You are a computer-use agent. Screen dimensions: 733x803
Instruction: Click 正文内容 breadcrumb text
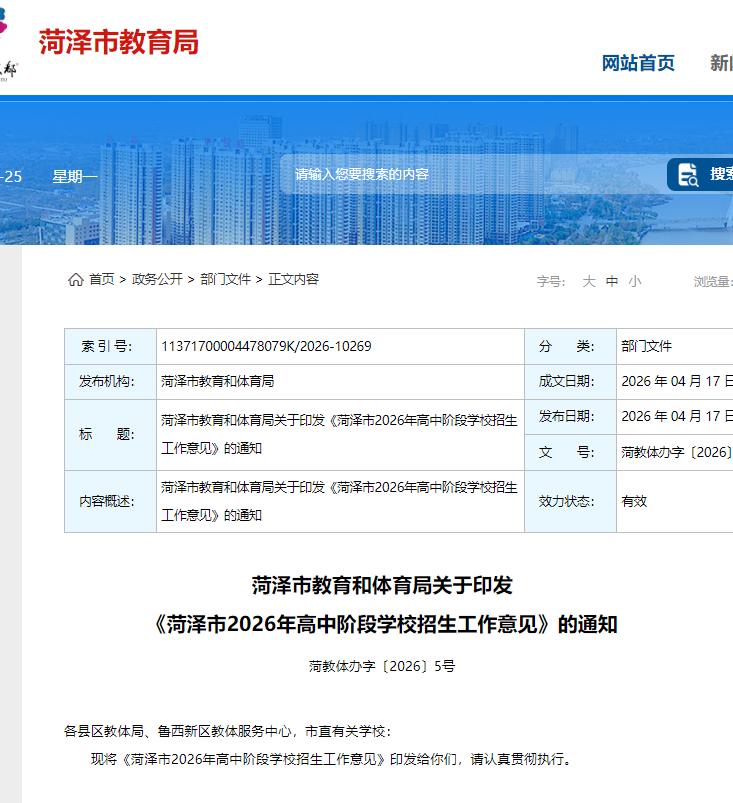[x=294, y=279]
